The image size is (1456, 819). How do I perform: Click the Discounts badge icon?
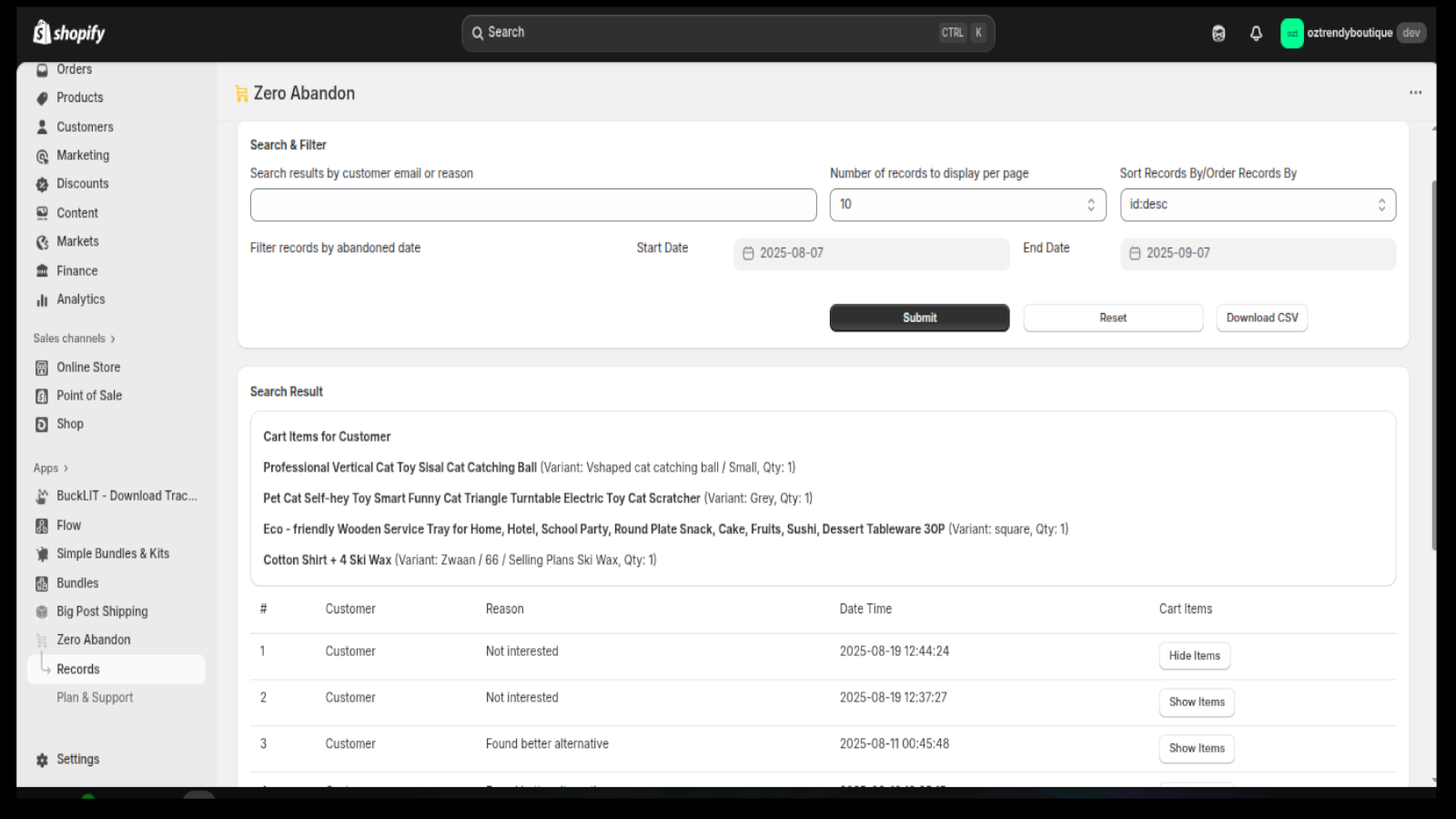42,185
